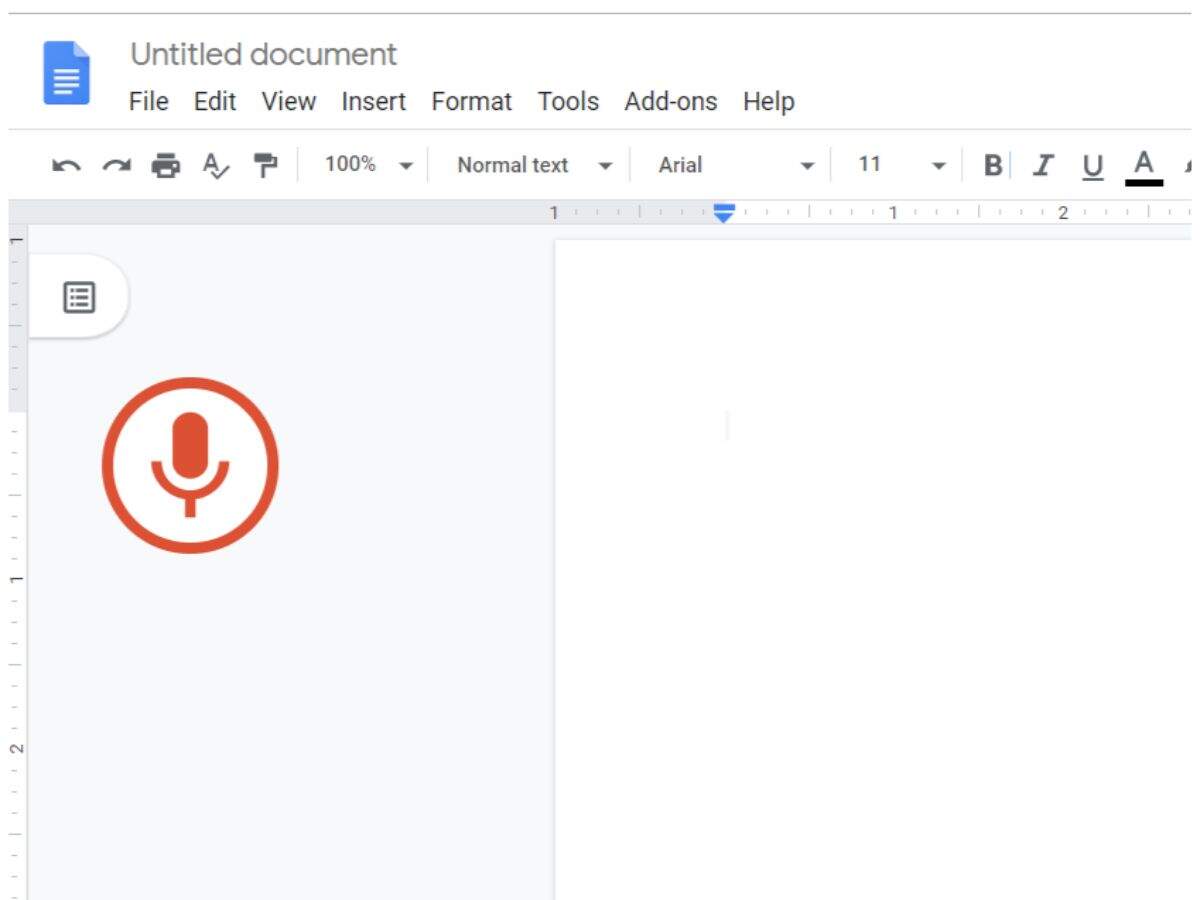Toggle bold formatting
The height and width of the screenshot is (900, 1200).
(x=992, y=165)
